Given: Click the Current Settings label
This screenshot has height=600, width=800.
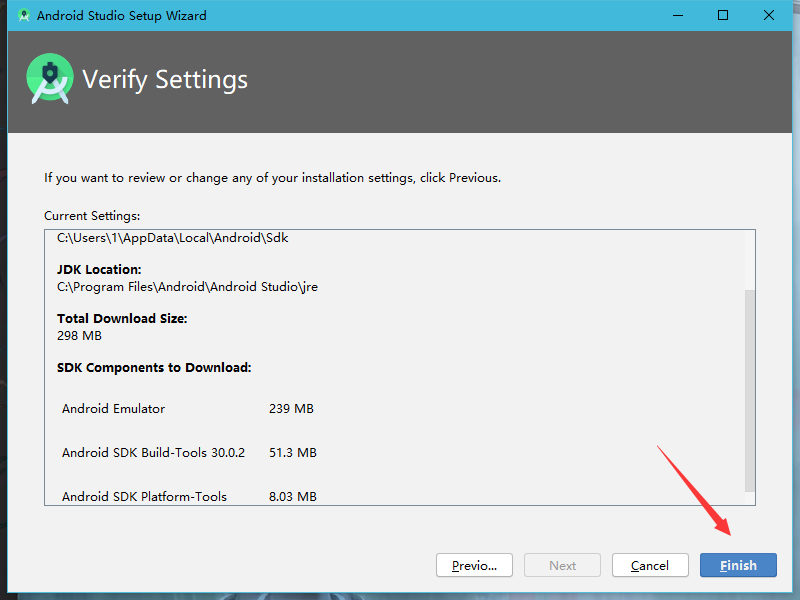Looking at the screenshot, I should [92, 216].
